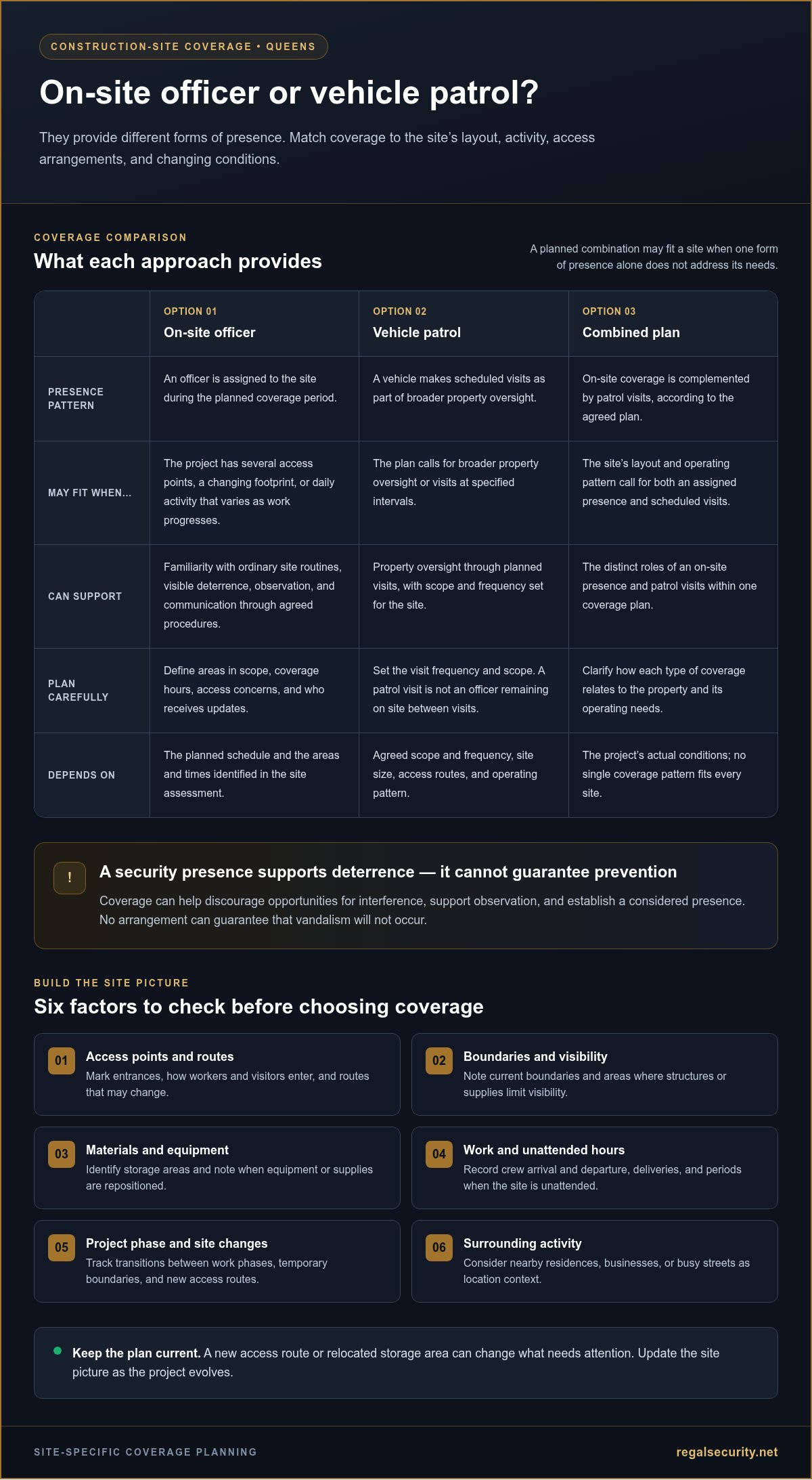Click the 06 badge beside Surrounding activity
This screenshot has height=1480, width=812.
[439, 1248]
